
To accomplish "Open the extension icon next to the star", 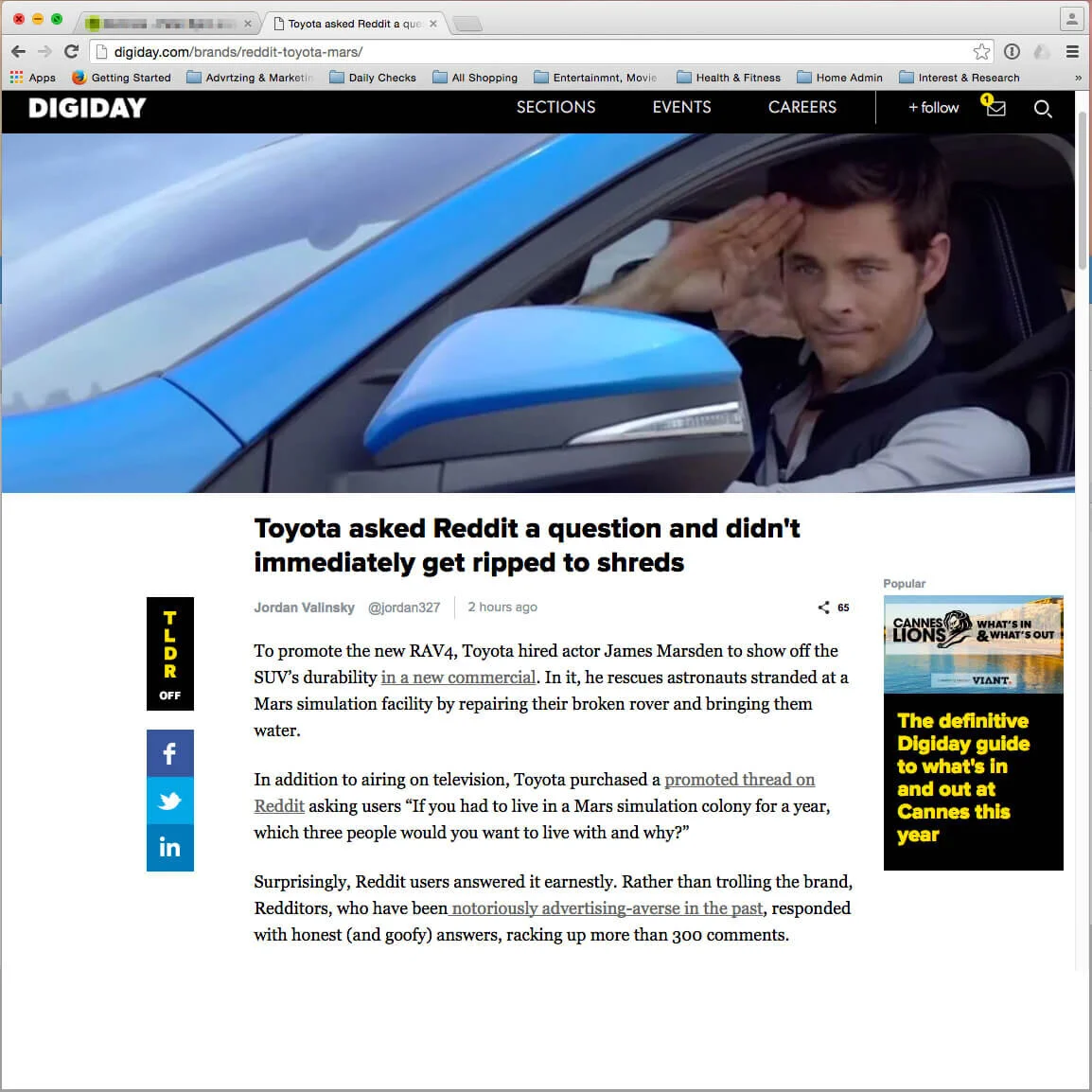I will (x=1012, y=51).
